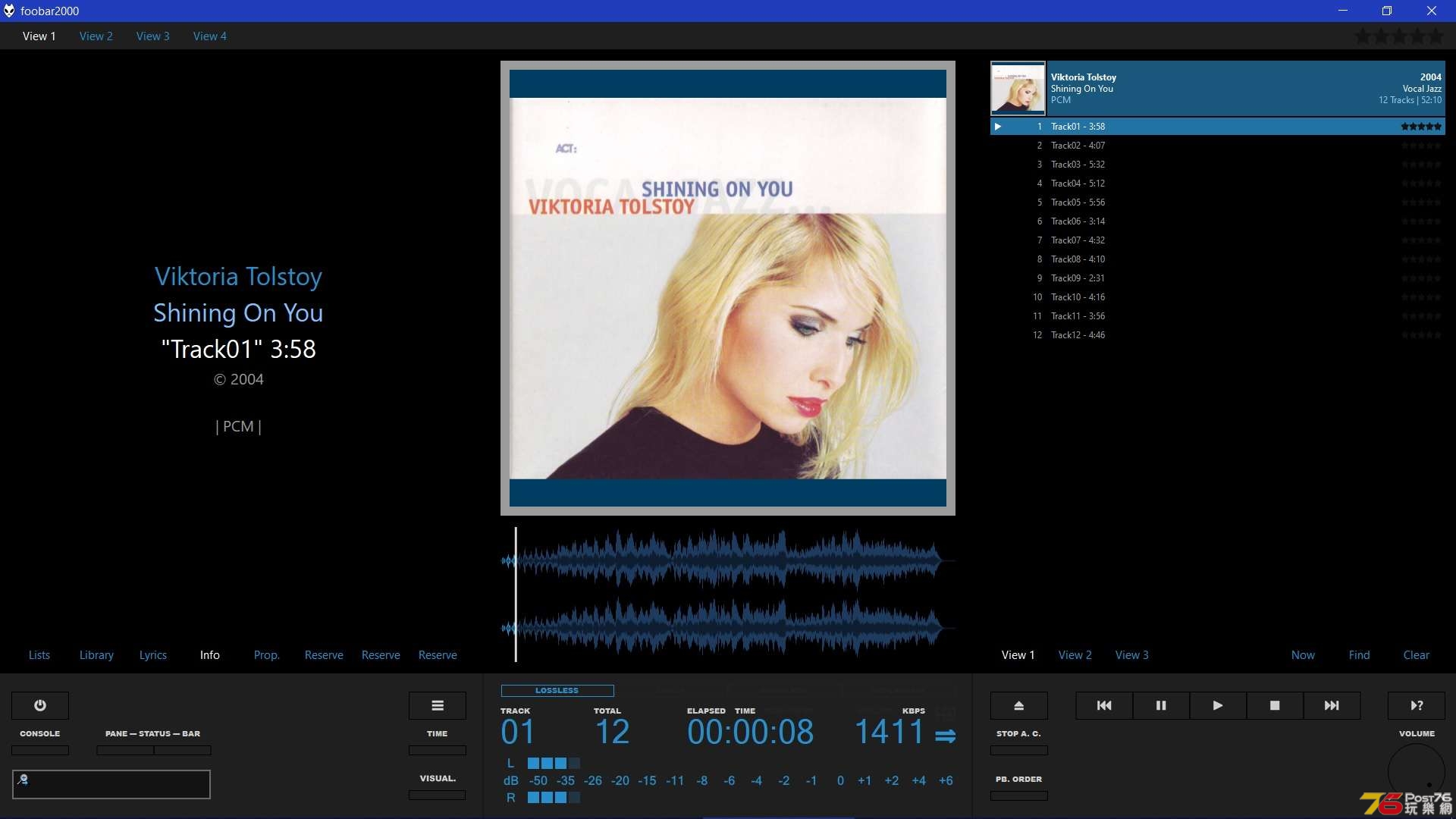Select Track11 - 3:56 in playlist
The height and width of the screenshot is (819, 1456).
[1218, 316]
